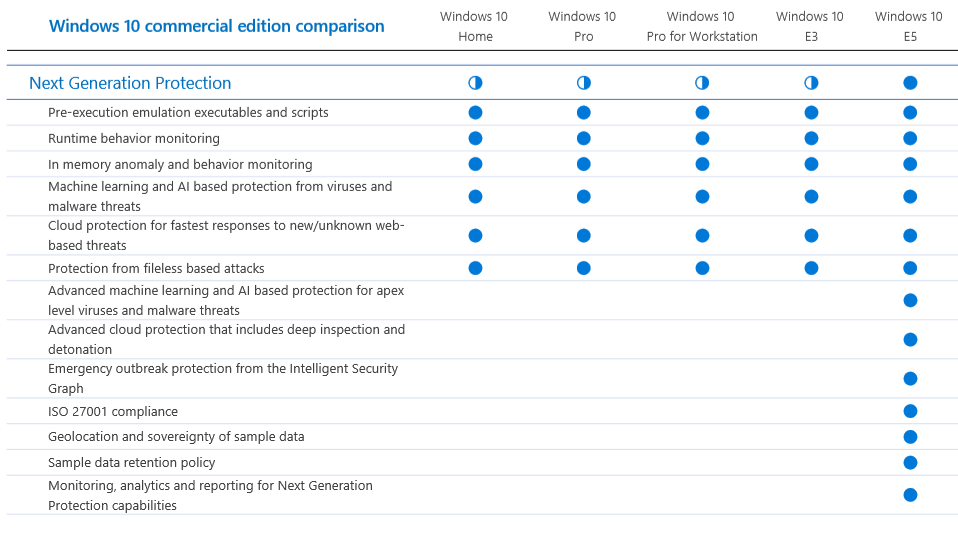Click the ISO 27001 compliance row label
958x545 pixels.
click(113, 411)
